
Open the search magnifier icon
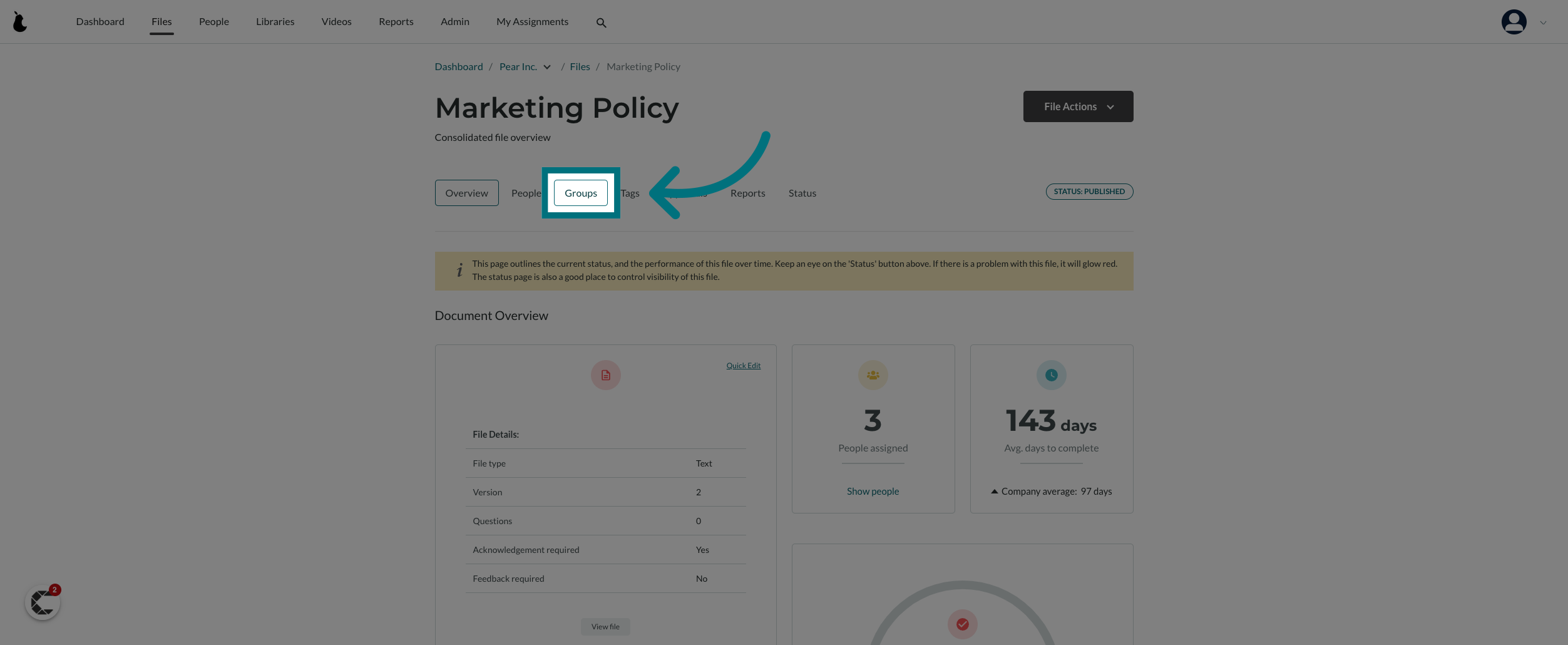click(x=601, y=23)
